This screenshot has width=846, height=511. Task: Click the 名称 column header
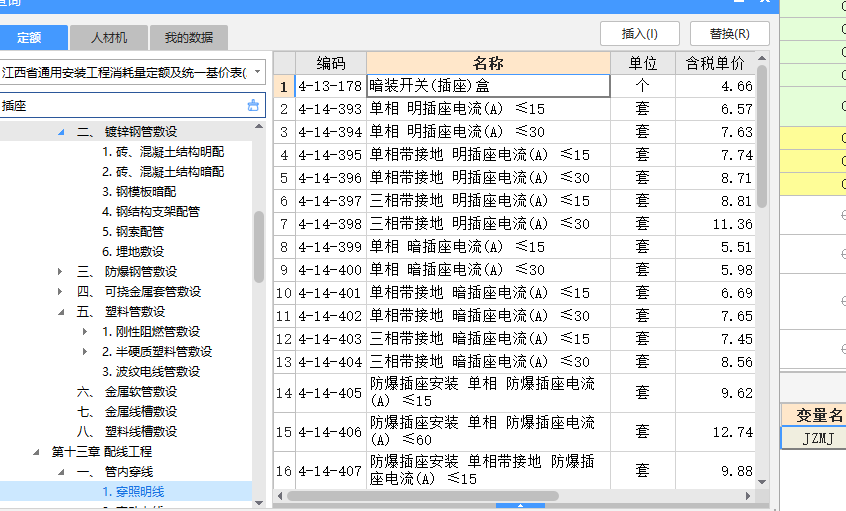488,63
